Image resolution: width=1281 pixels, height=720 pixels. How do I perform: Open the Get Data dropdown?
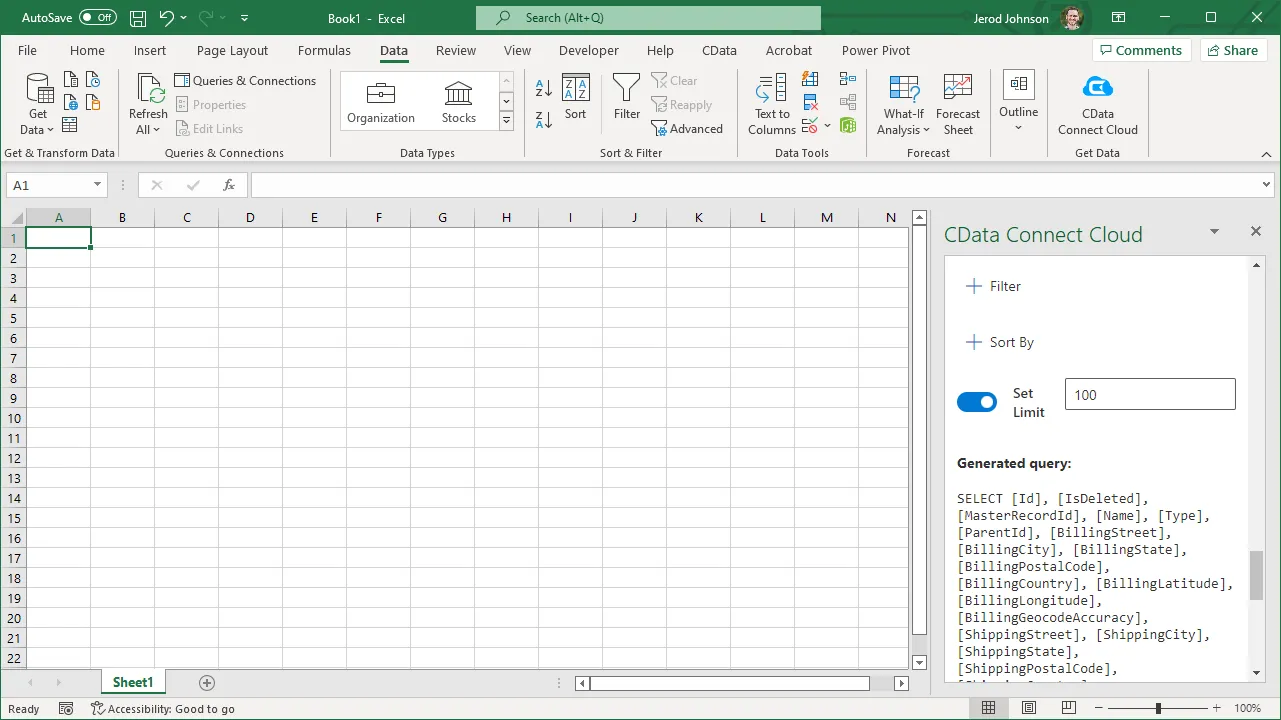[37, 103]
